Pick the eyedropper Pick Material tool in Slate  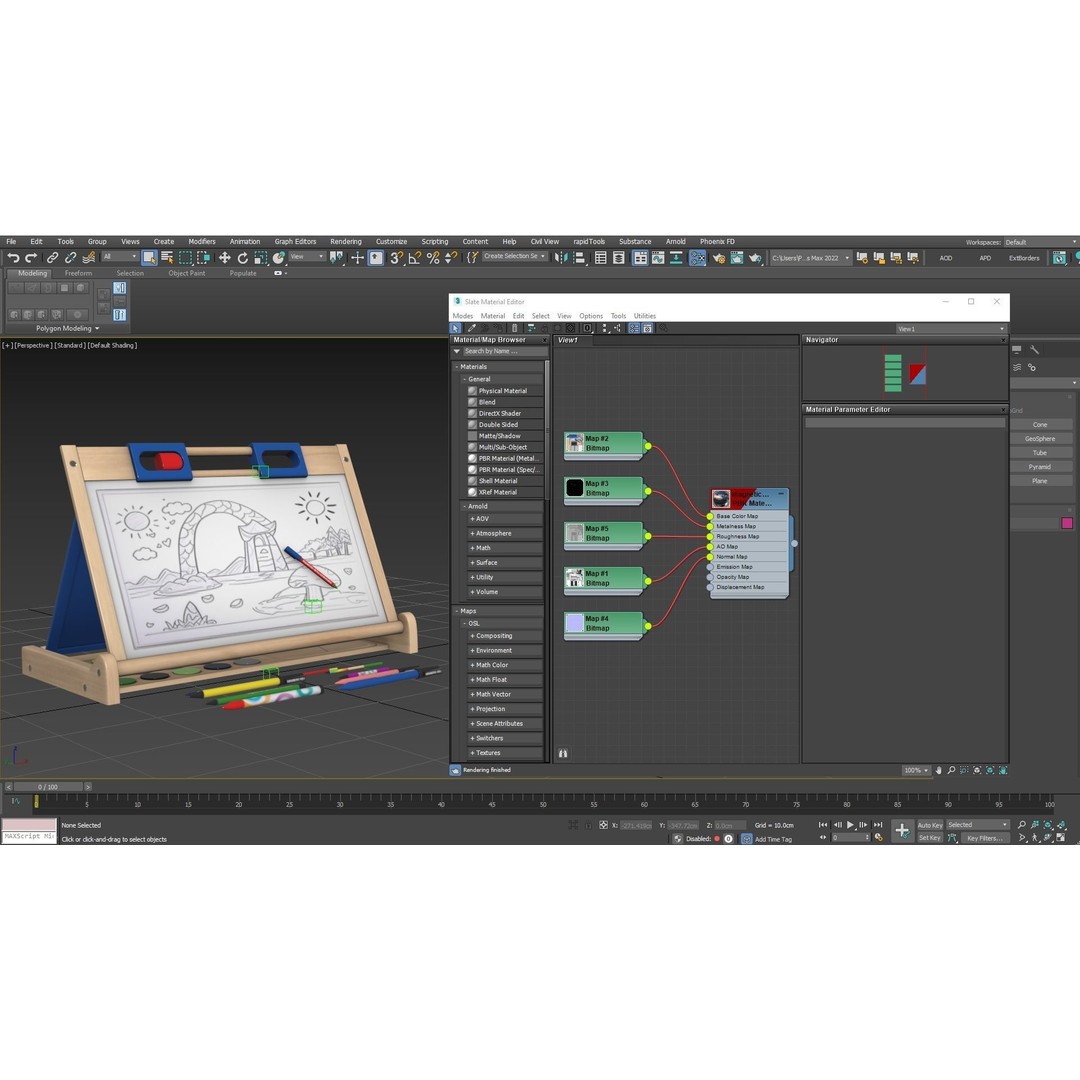tap(472, 329)
